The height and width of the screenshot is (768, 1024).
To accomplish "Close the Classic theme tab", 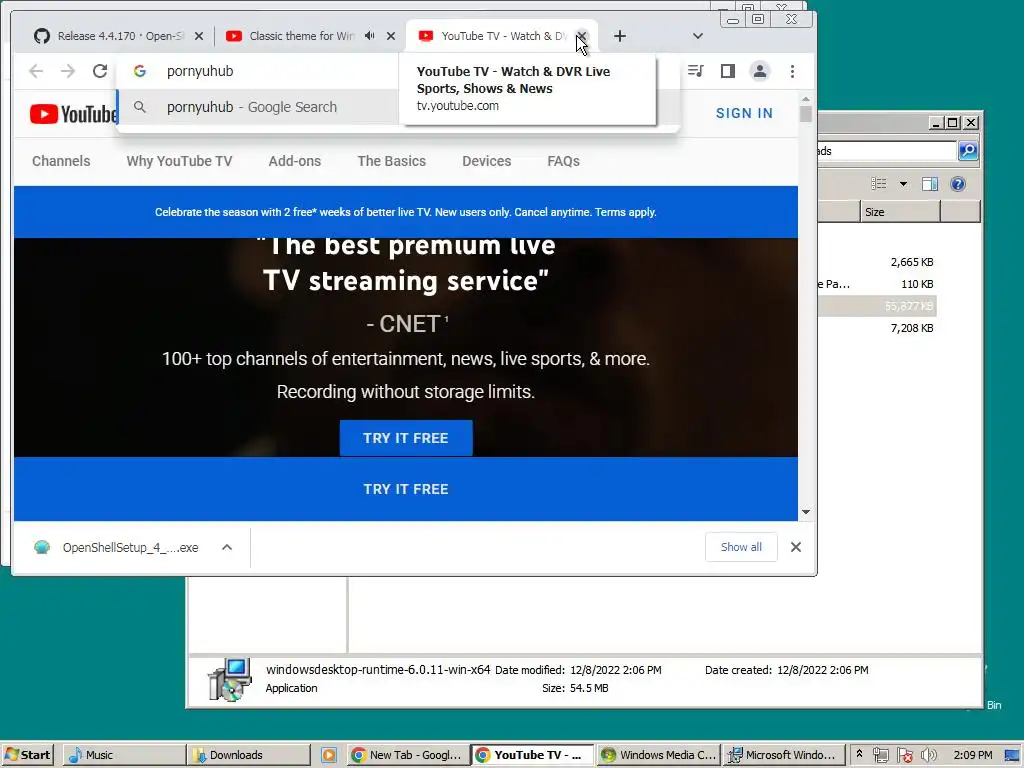I will (391, 36).
